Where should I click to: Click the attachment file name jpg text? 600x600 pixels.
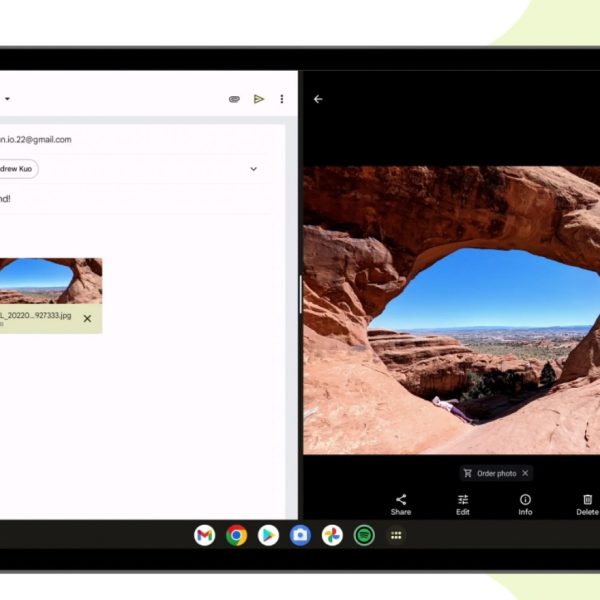(x=36, y=315)
